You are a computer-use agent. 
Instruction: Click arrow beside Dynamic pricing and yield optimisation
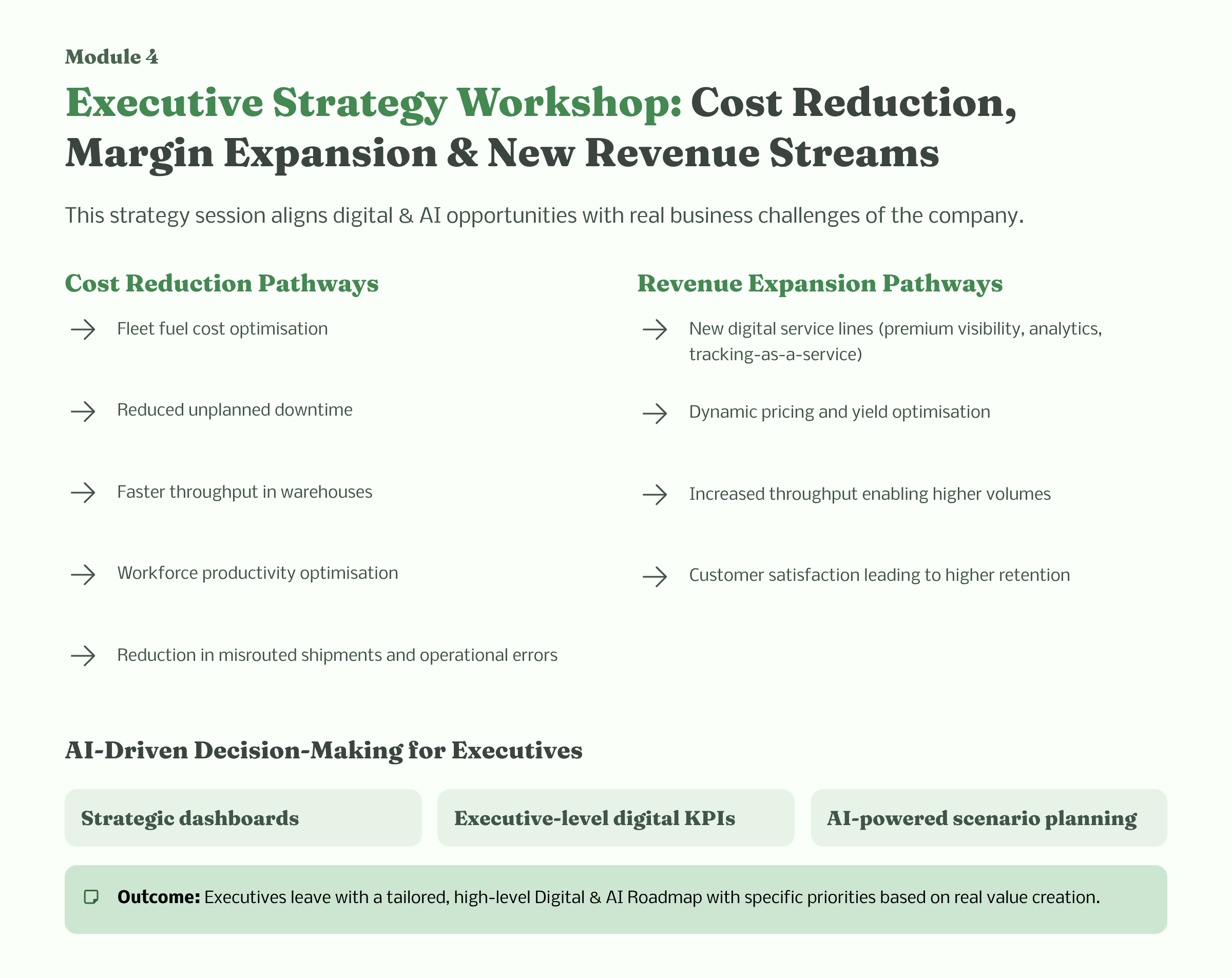[655, 413]
